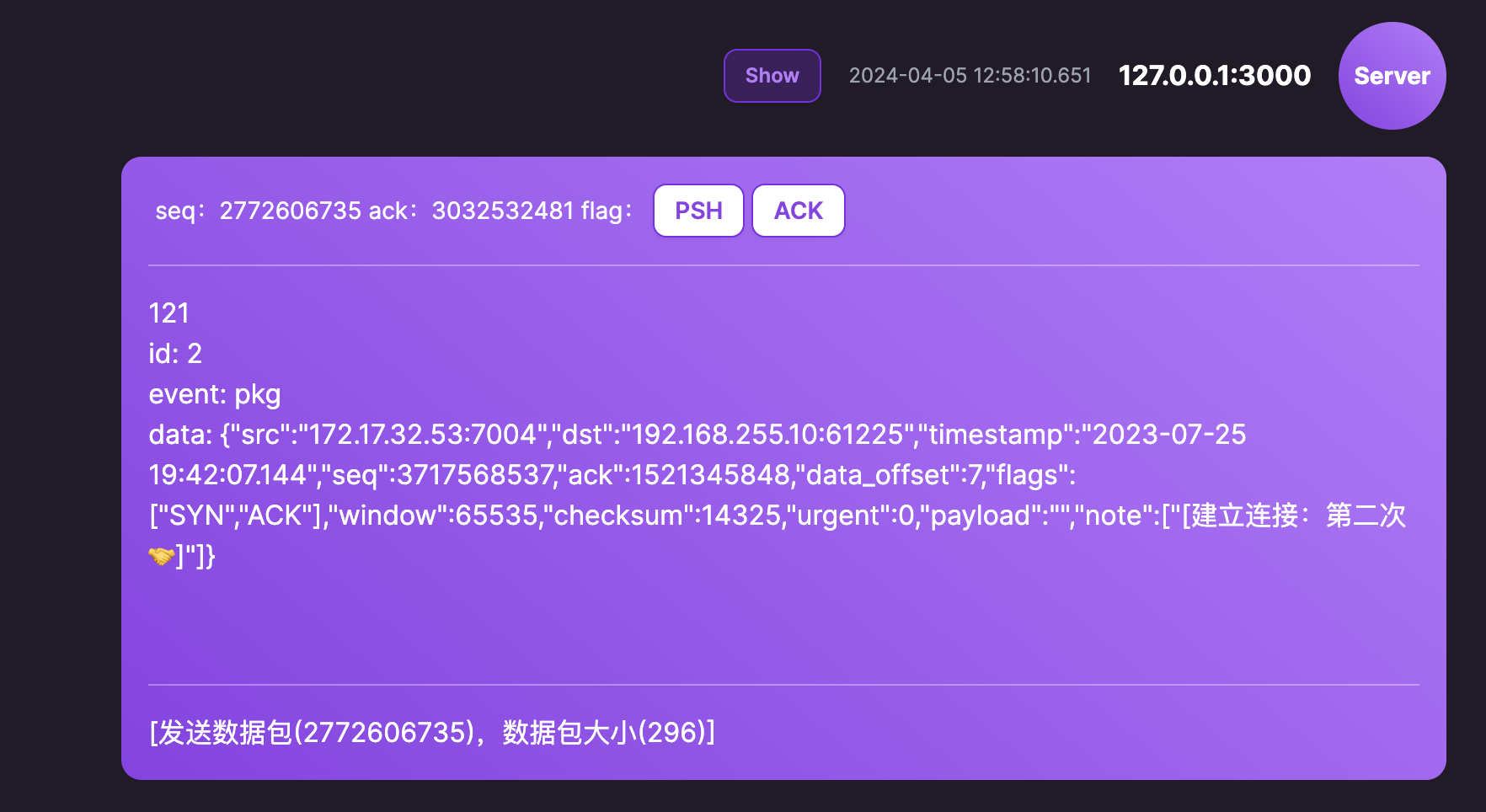
Task: Click the Show button
Action: (772, 76)
